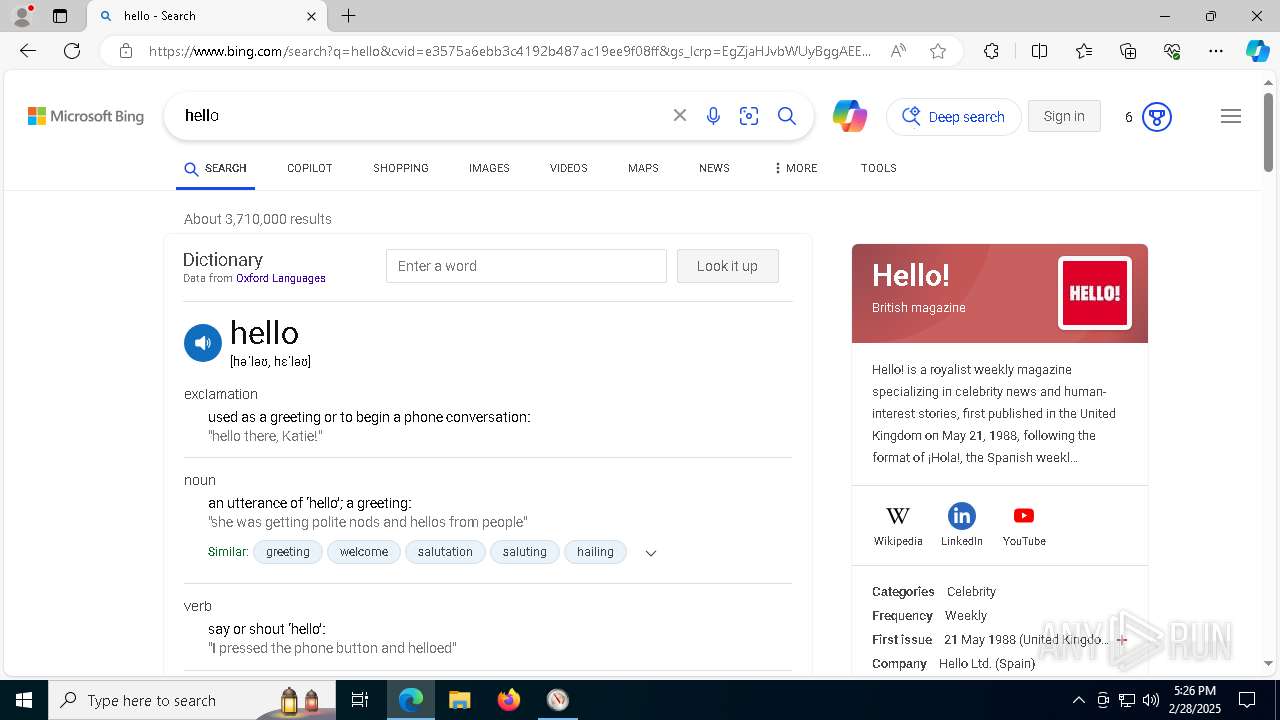This screenshot has height=720, width=1280.
Task: Click the browser address bar URL
Action: [x=510, y=51]
